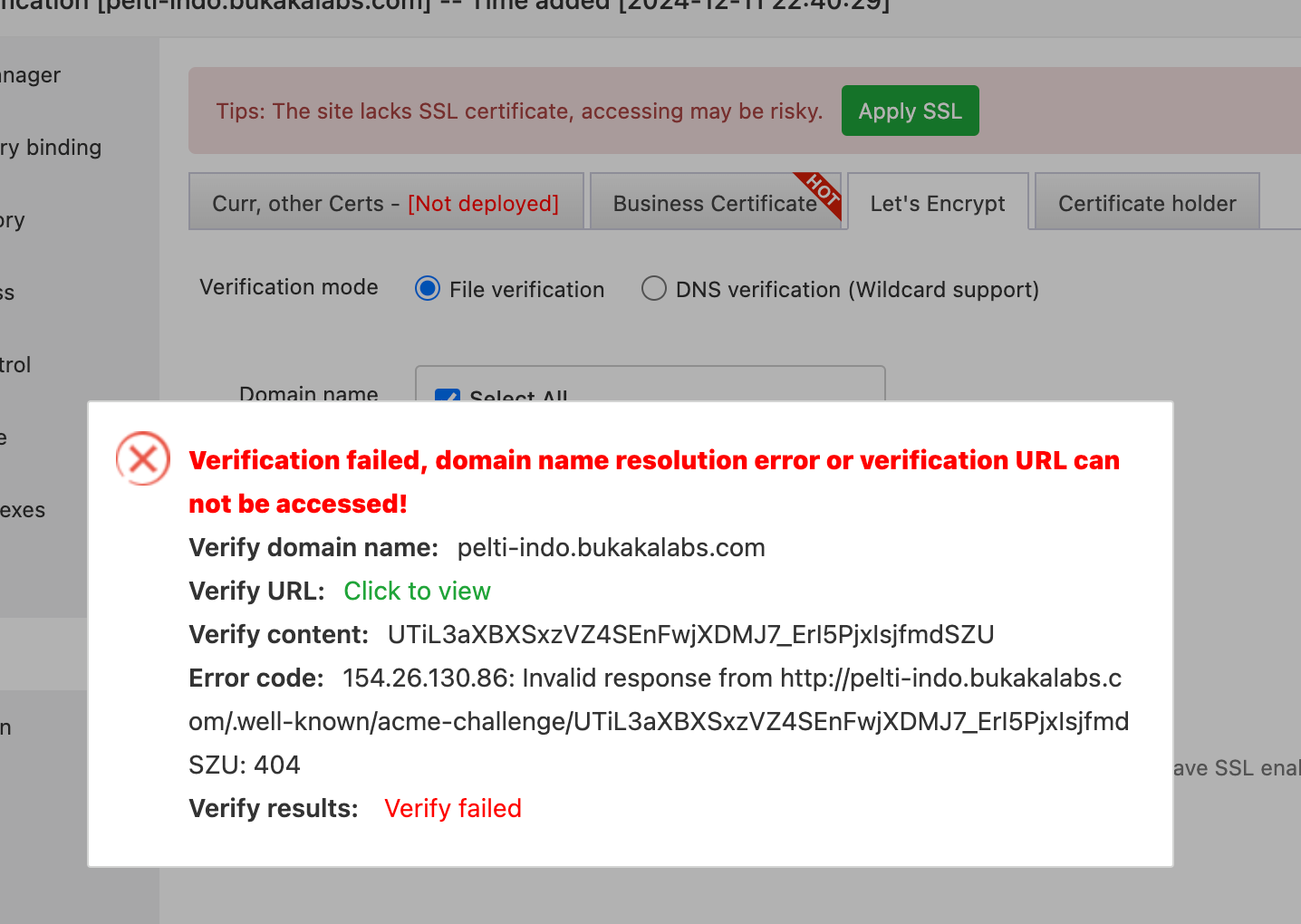Select File verification mode
This screenshot has width=1301, height=924.
(428, 289)
